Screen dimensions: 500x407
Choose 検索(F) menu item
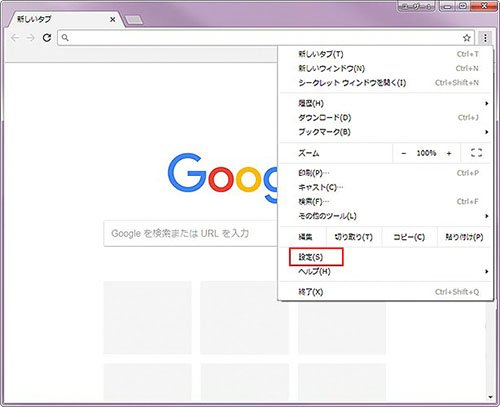click(386, 202)
